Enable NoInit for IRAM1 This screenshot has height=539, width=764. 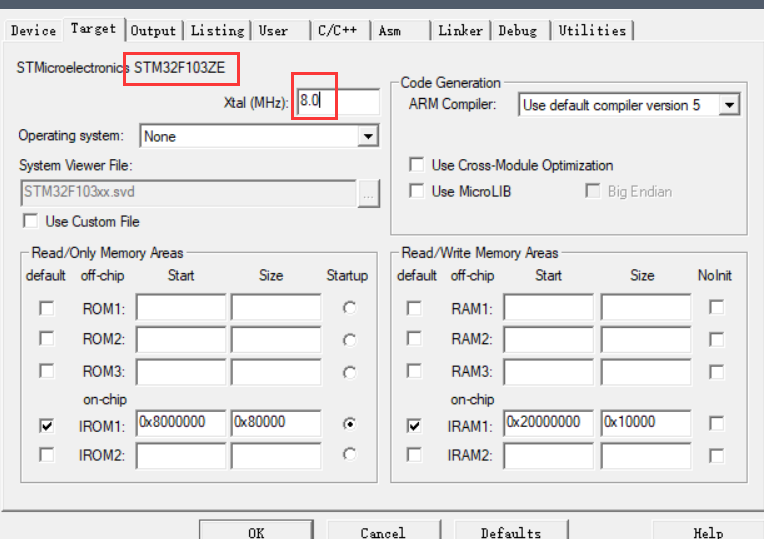click(716, 423)
